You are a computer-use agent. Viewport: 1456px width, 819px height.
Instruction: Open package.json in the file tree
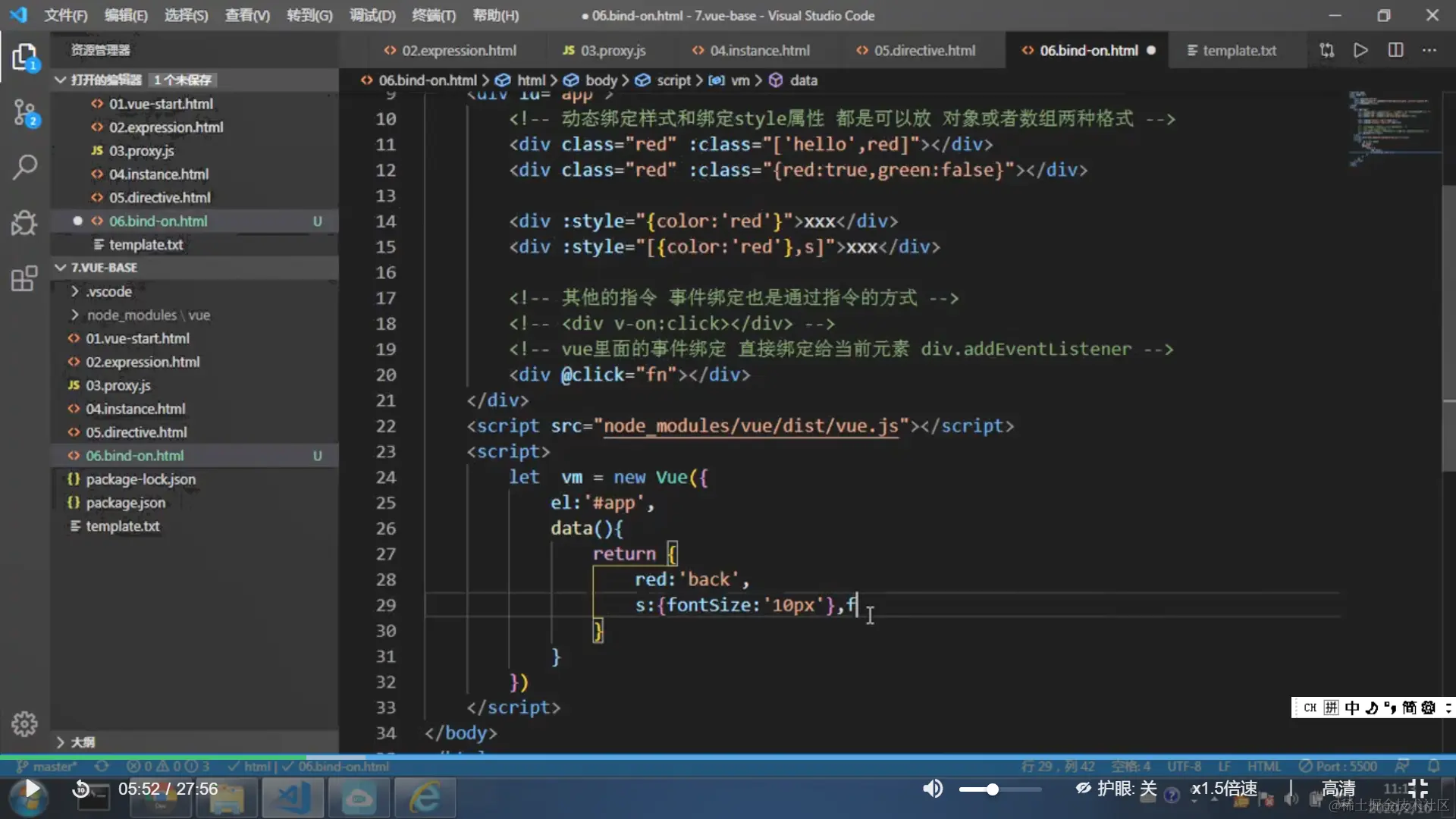click(x=125, y=503)
